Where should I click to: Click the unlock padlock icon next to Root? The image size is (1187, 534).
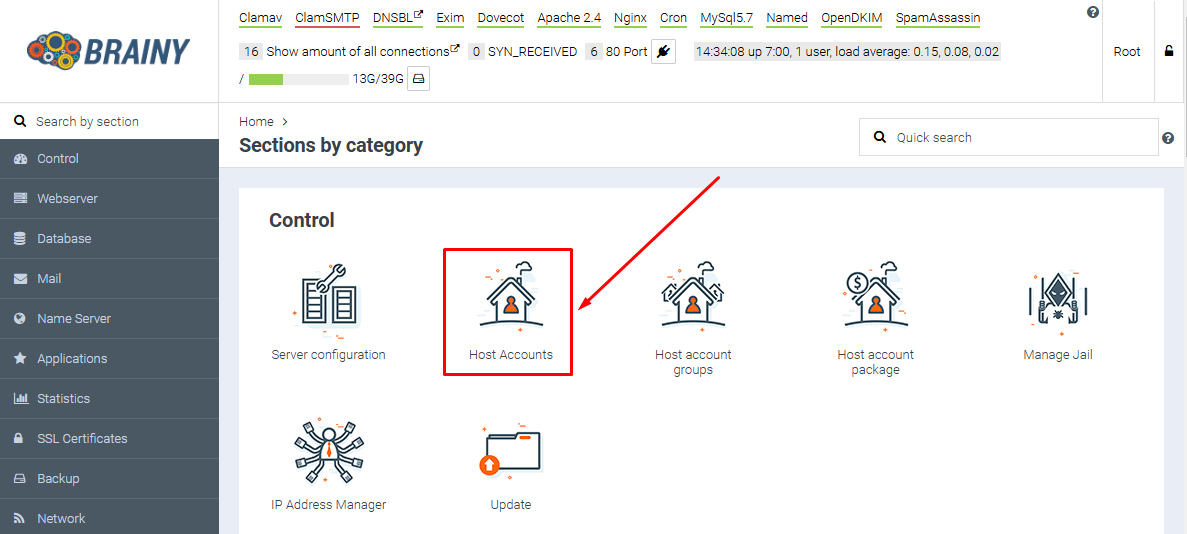click(1169, 52)
